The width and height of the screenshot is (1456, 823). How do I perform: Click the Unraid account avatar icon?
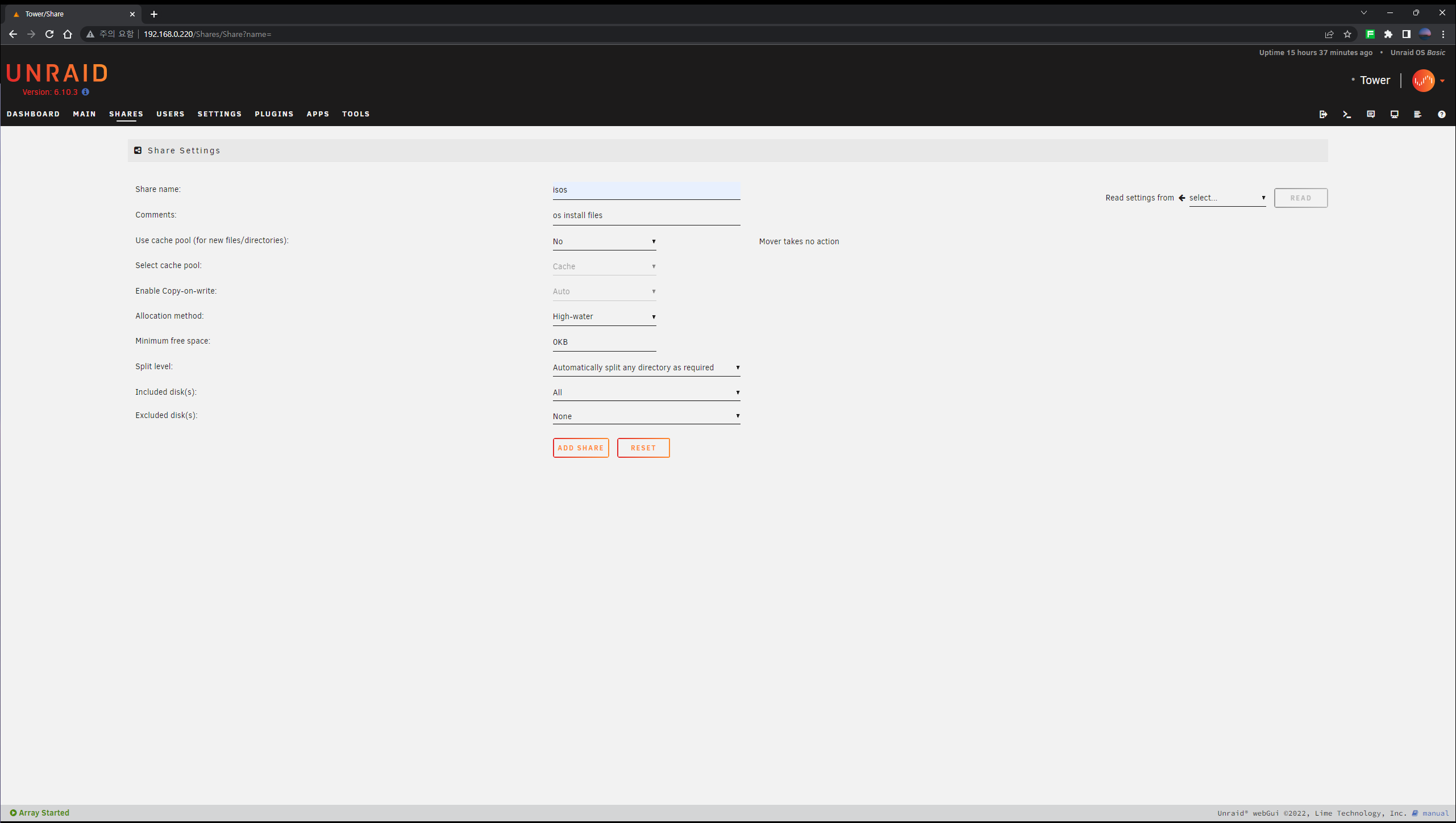click(1423, 81)
